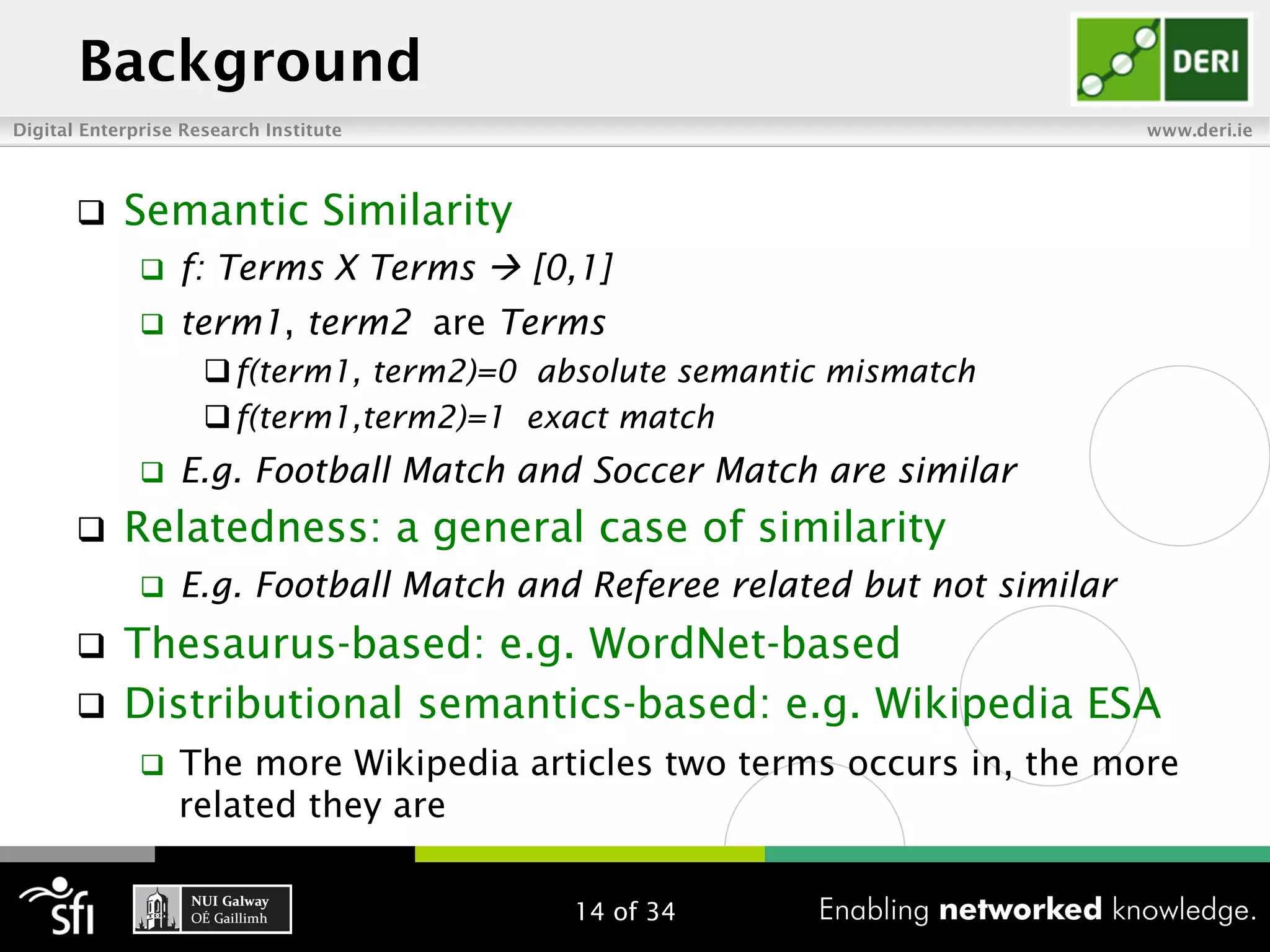Screen dimensions: 1270x952
Task: Select the 'exact match' line
Action: 476,417
